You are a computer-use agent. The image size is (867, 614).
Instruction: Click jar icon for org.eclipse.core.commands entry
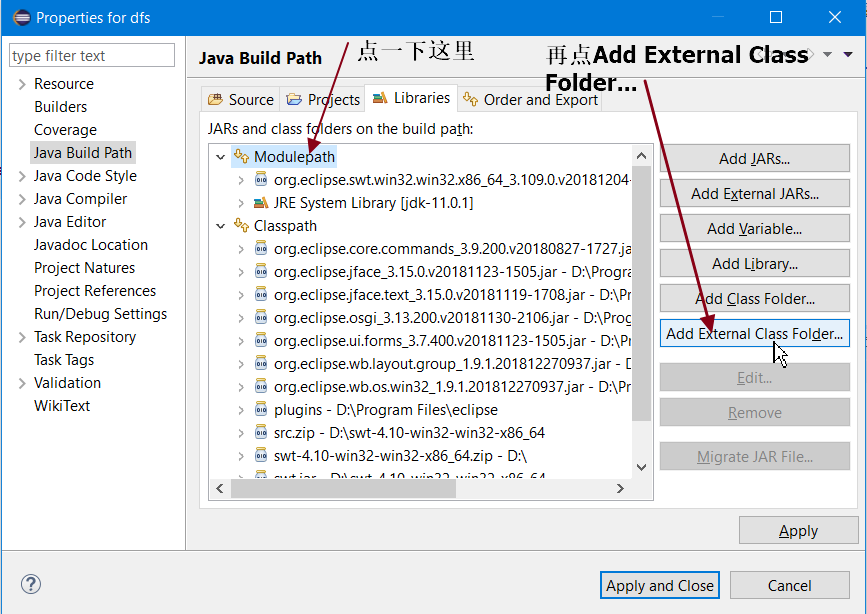coord(261,249)
